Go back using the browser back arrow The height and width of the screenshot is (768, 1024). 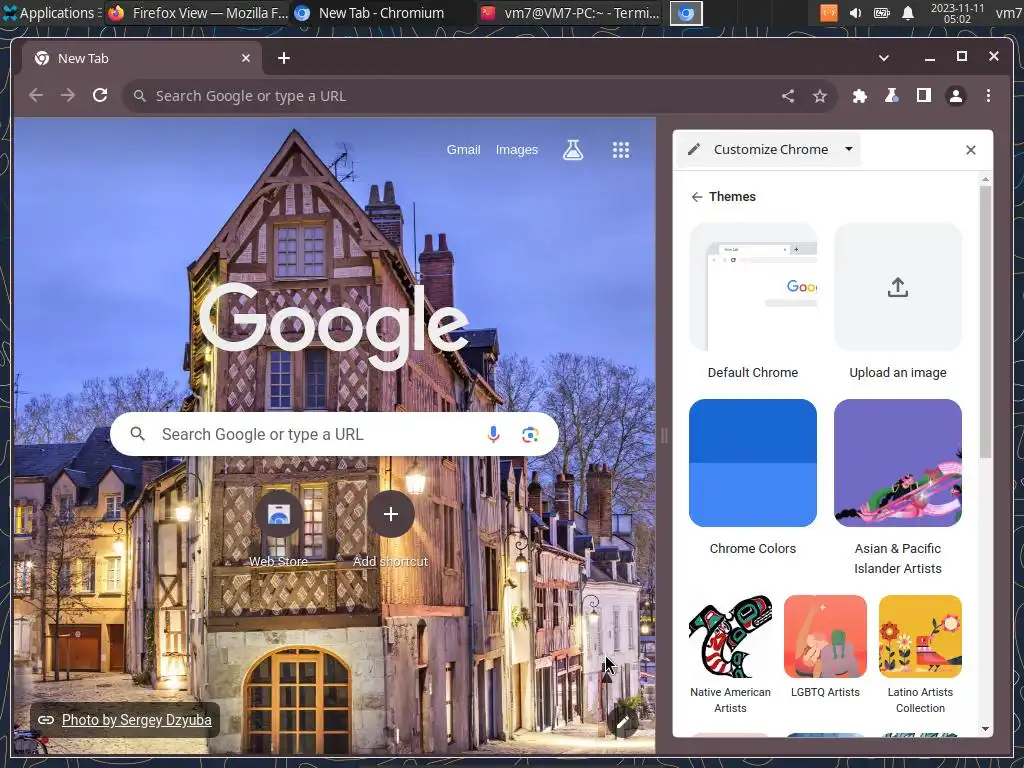tap(36, 96)
